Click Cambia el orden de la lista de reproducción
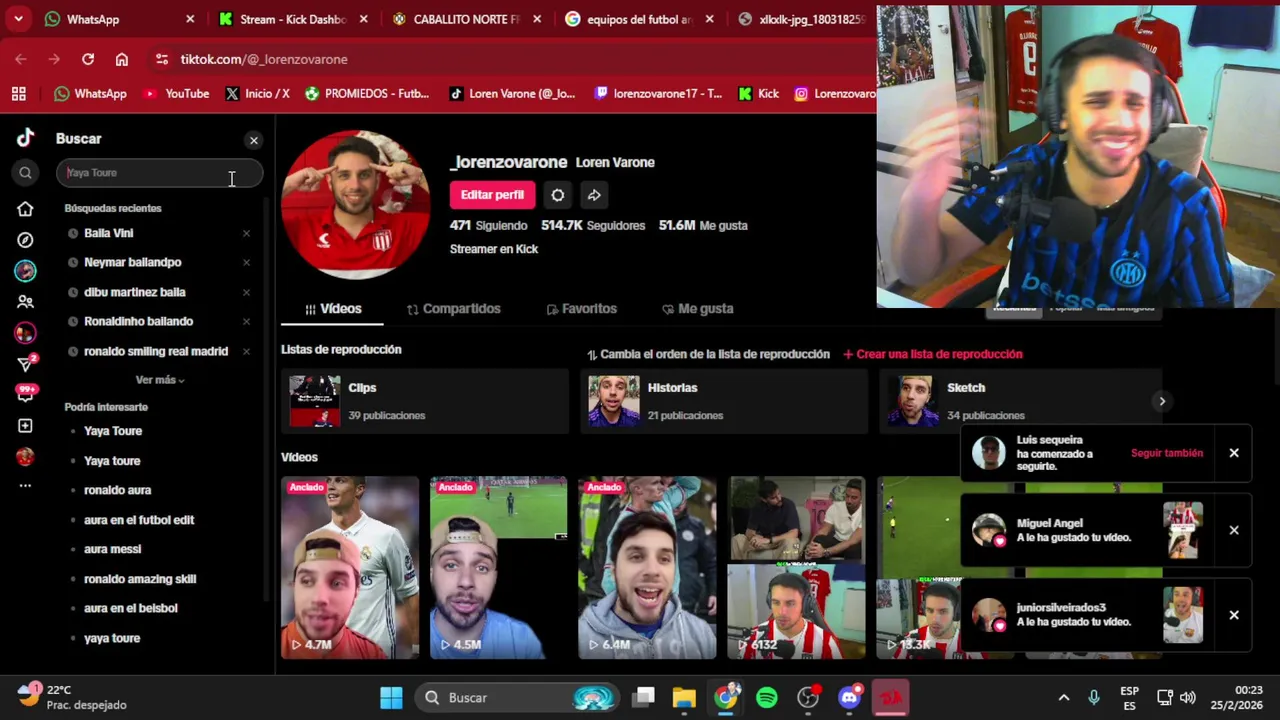This screenshot has width=1280, height=720. tap(708, 354)
